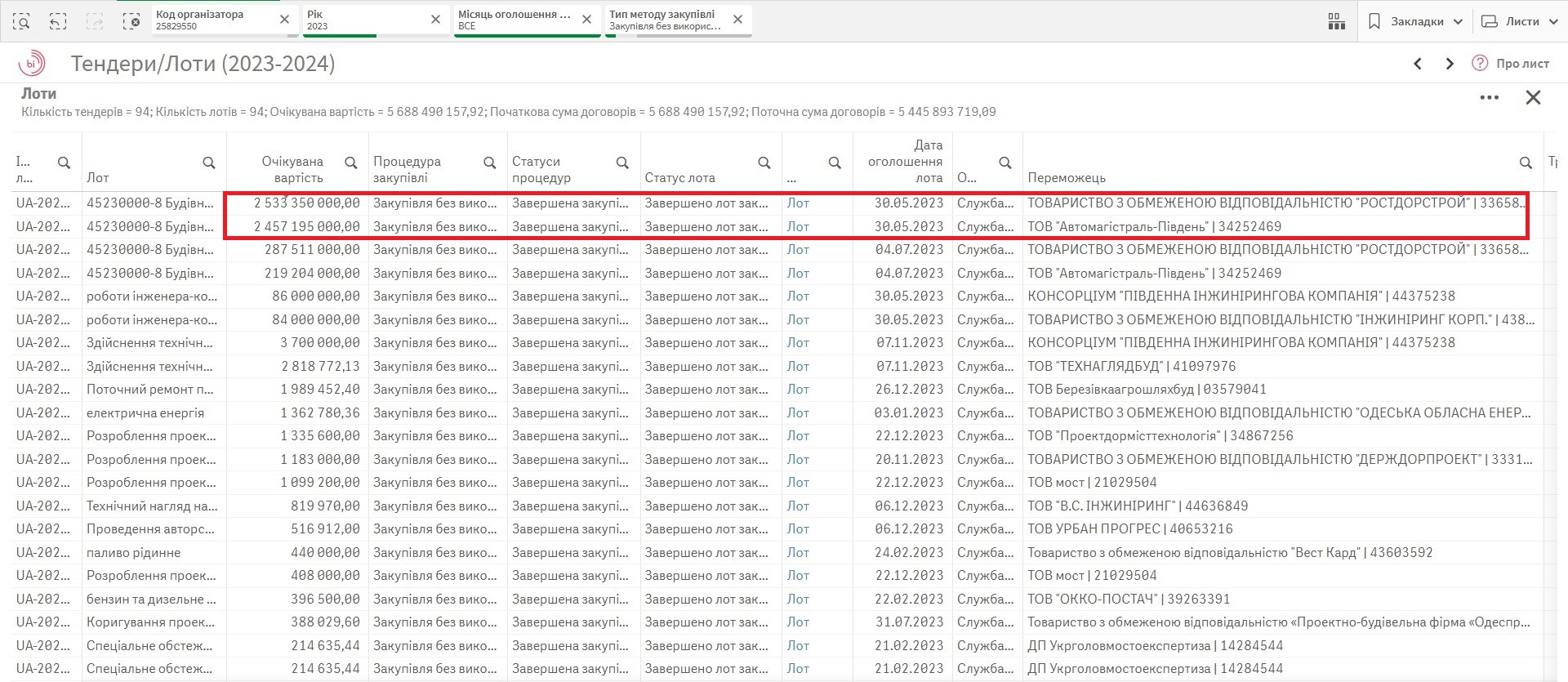Screen dimensions: 1568x682
Task: Select the Поточний ремонт lot cell
Action: [154, 390]
